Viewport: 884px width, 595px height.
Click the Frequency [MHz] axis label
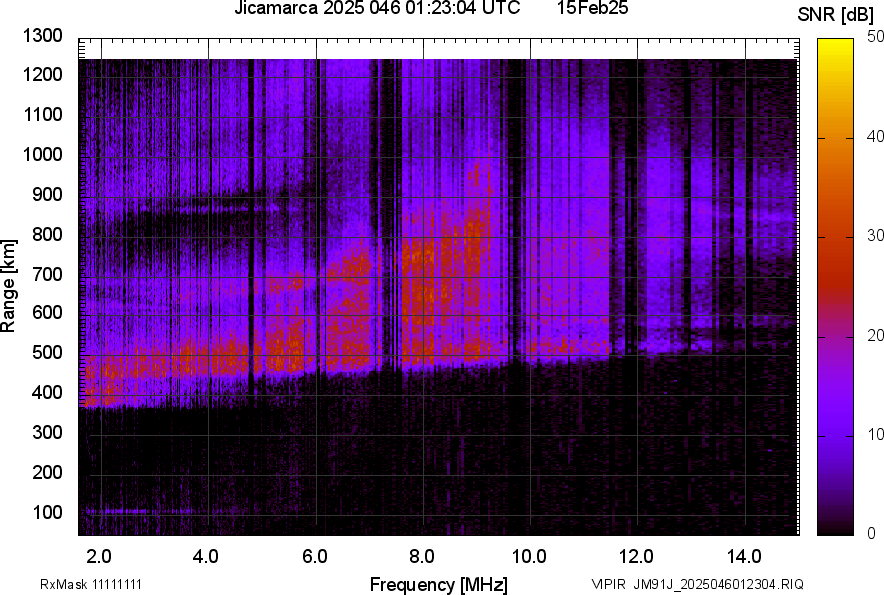coord(438,584)
